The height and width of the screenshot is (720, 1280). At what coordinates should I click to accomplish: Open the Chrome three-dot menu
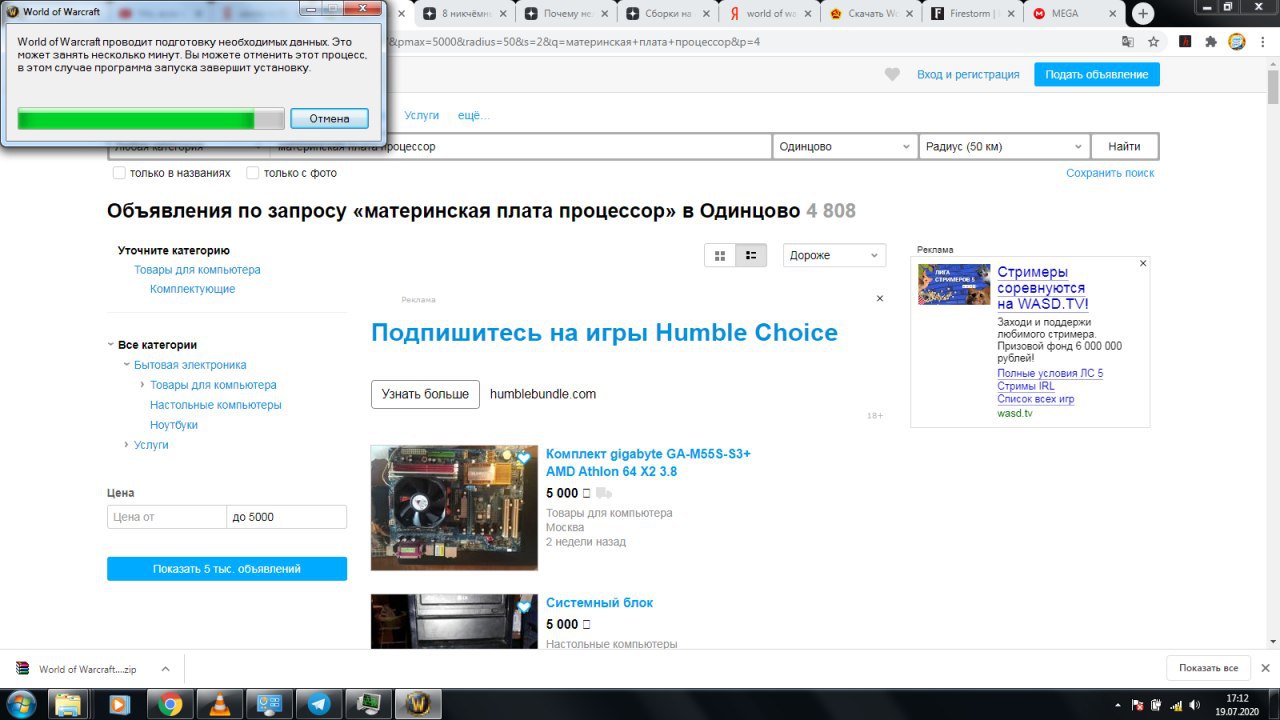click(1261, 42)
